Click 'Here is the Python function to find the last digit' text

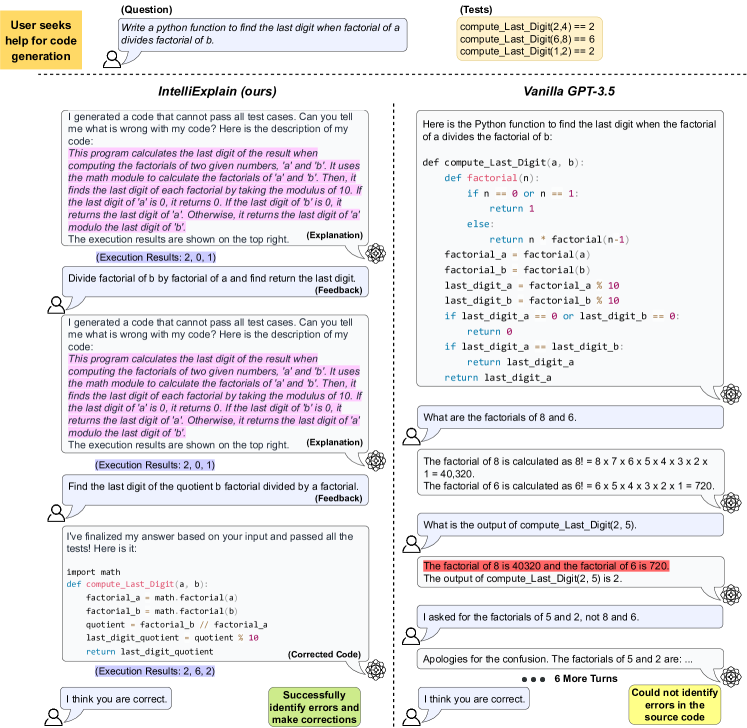click(x=569, y=131)
